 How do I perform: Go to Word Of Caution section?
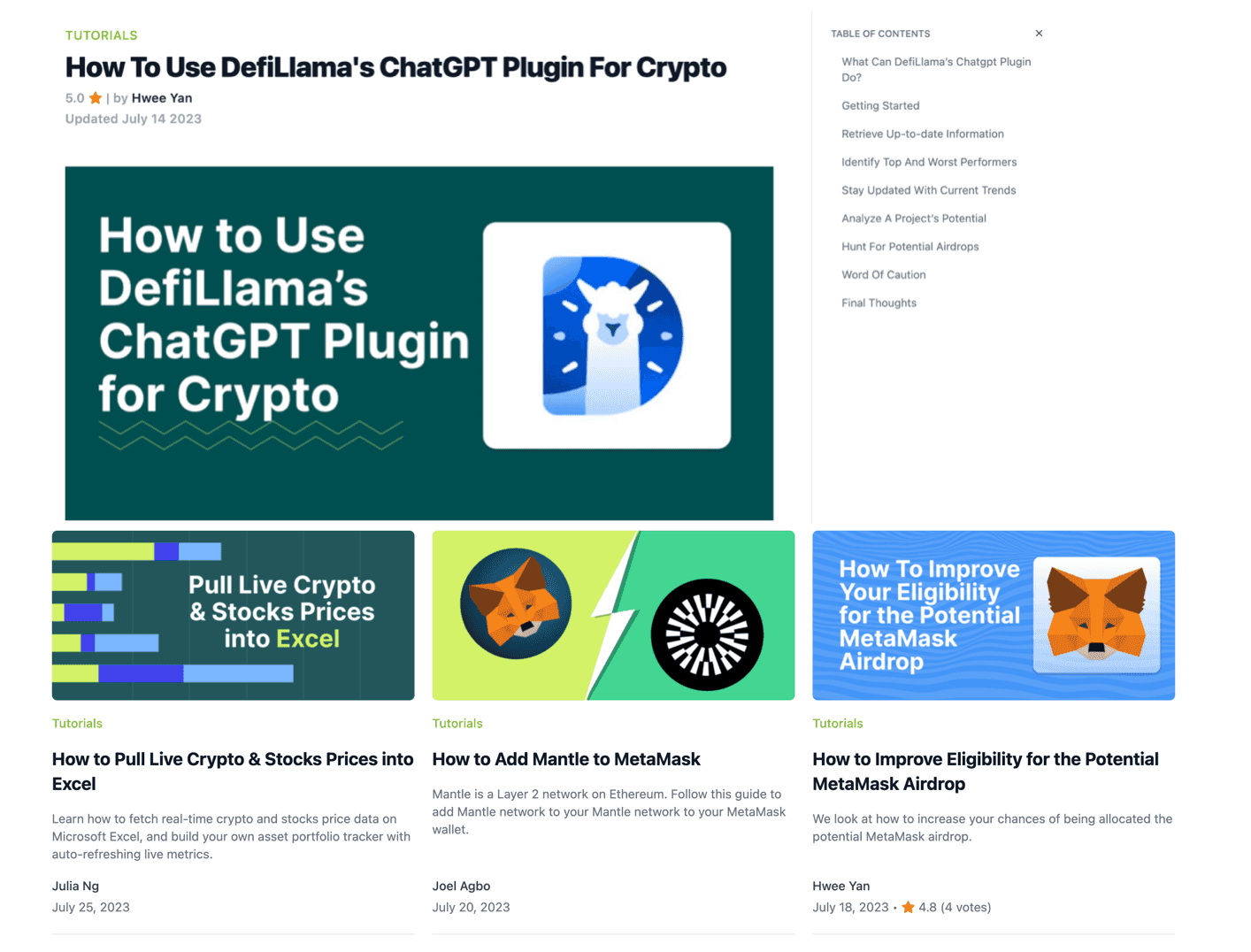coord(884,275)
